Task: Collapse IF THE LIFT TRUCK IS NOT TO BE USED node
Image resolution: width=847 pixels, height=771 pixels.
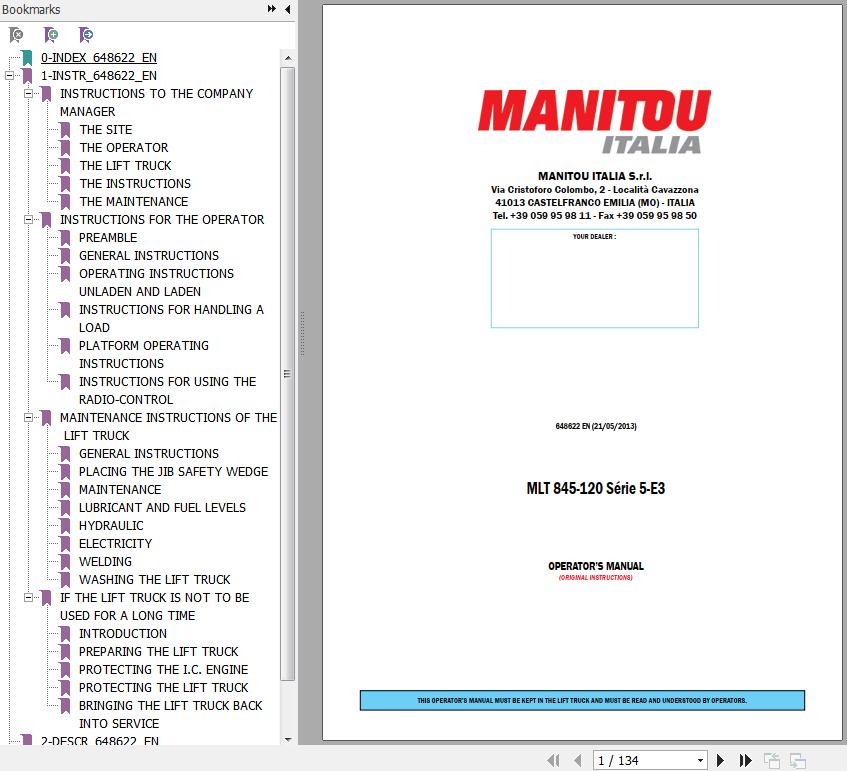Action: tap(29, 598)
